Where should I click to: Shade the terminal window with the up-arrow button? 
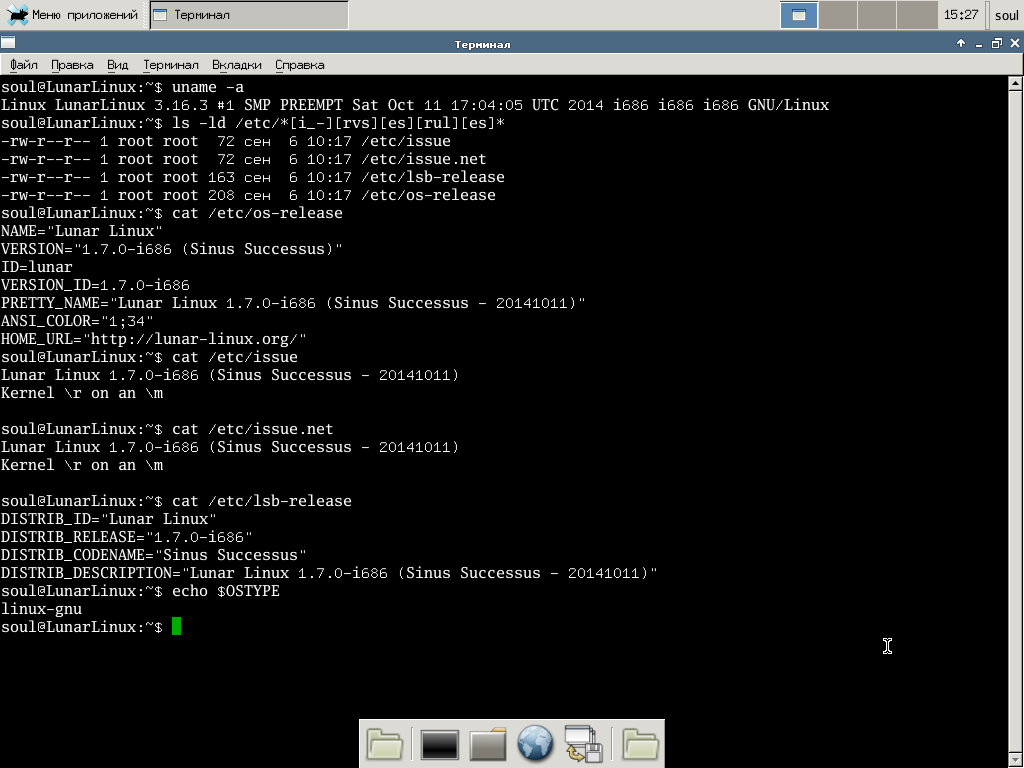(x=961, y=44)
